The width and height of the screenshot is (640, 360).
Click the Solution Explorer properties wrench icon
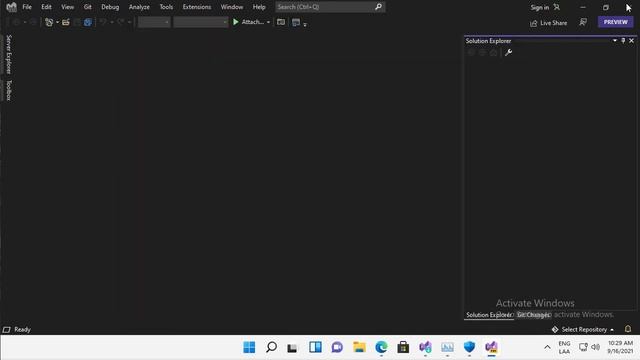[x=508, y=53]
